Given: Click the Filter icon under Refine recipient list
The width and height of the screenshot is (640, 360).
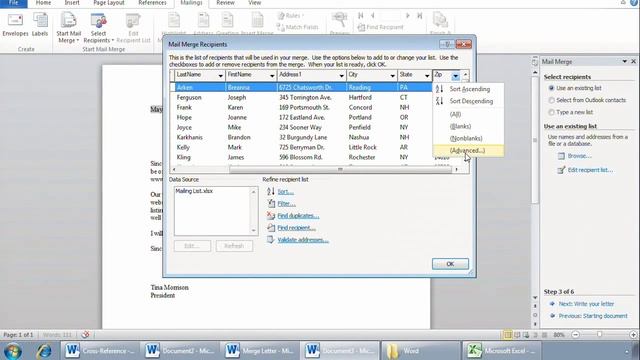Looking at the screenshot, I should pyautogui.click(x=271, y=203).
